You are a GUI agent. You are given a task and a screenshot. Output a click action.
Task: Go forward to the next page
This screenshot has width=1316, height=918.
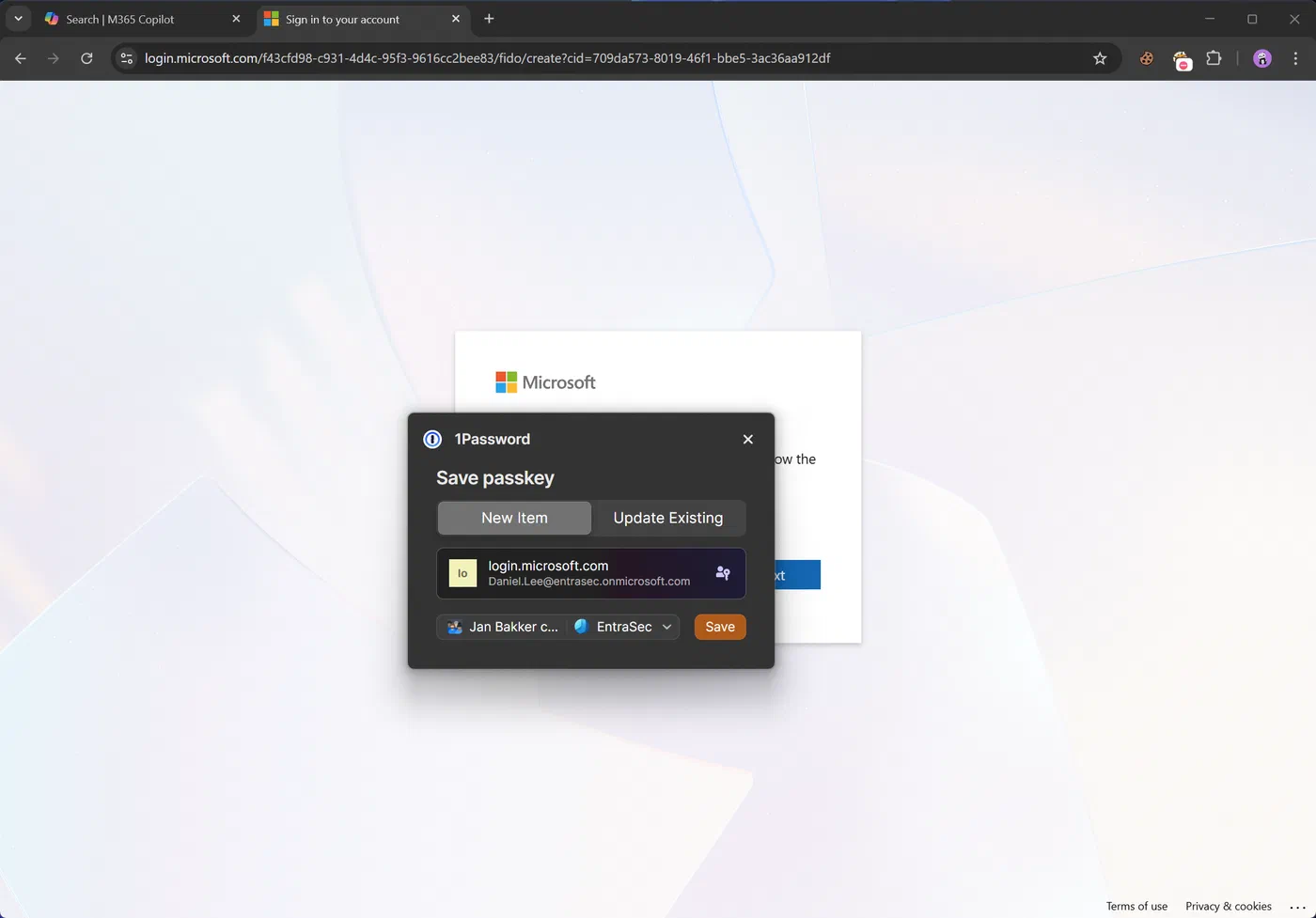[x=54, y=58]
